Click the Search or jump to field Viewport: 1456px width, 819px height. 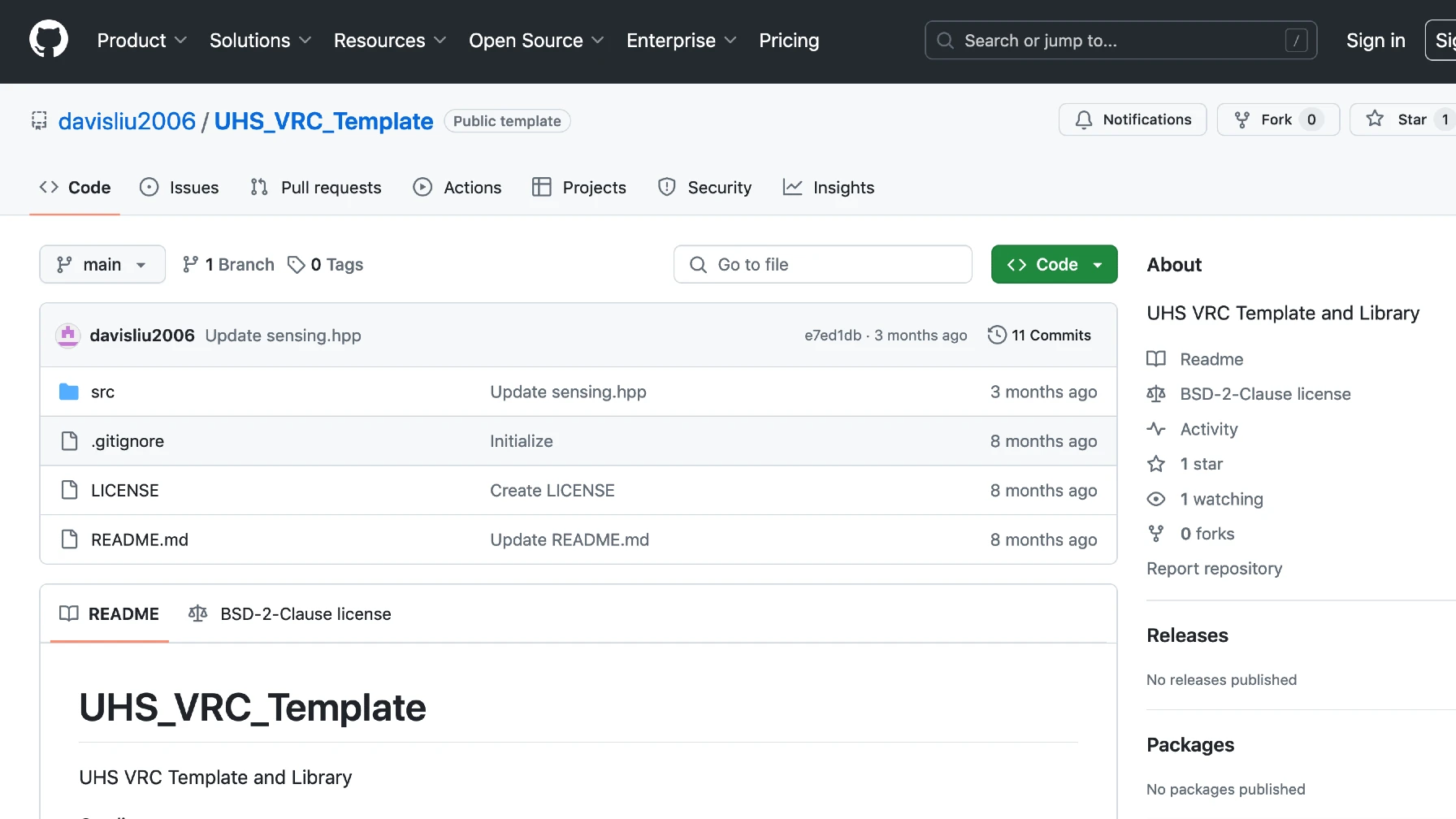tap(1120, 40)
